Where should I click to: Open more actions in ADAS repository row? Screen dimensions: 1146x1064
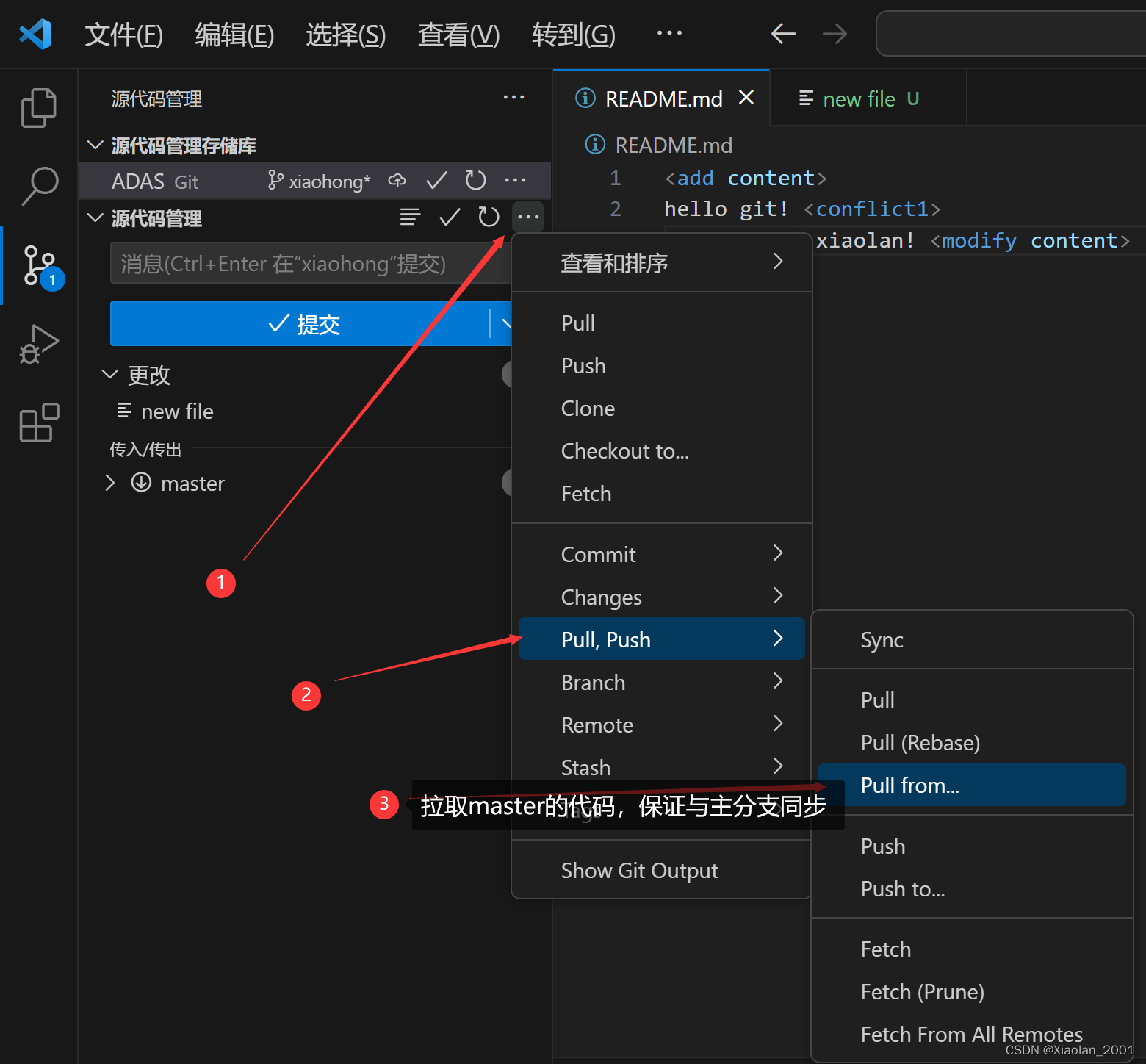click(x=515, y=181)
